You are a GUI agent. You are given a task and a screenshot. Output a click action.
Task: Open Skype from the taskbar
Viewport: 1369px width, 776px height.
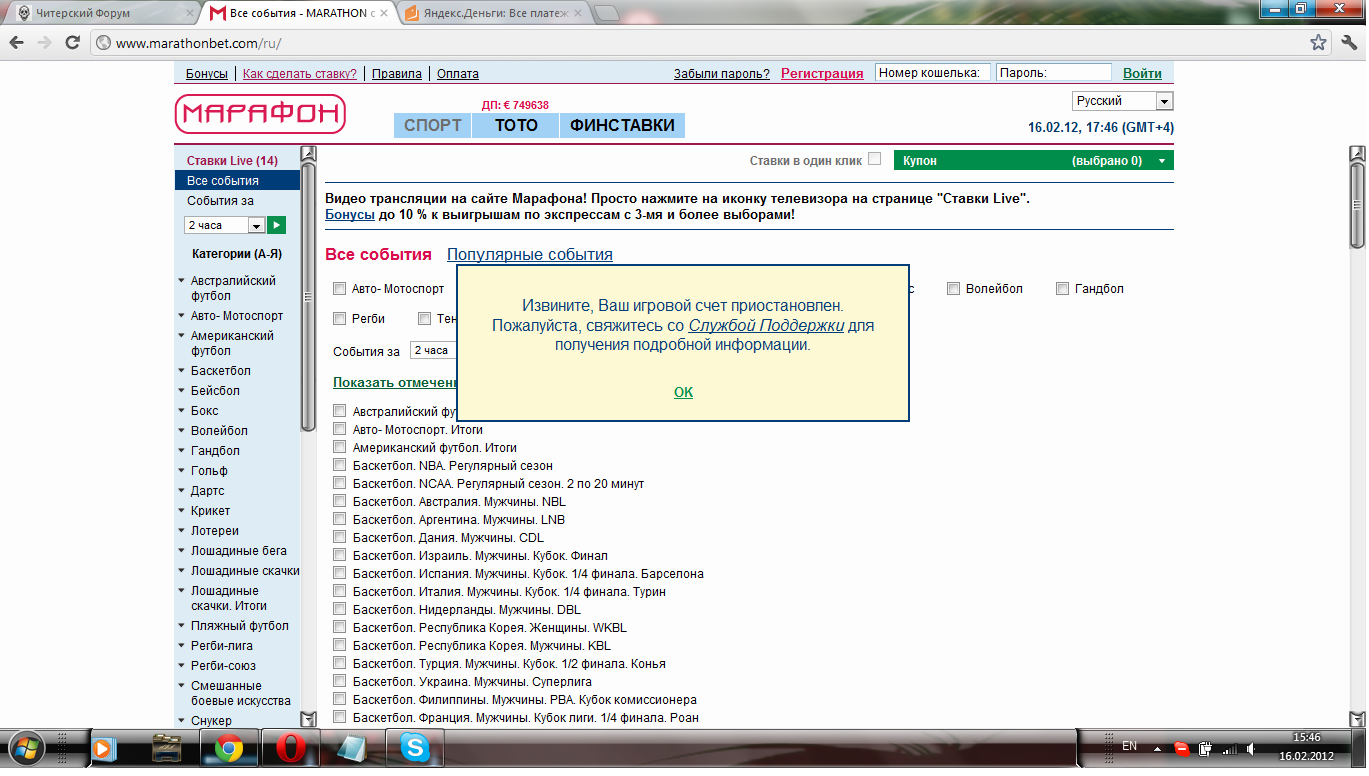pos(414,747)
